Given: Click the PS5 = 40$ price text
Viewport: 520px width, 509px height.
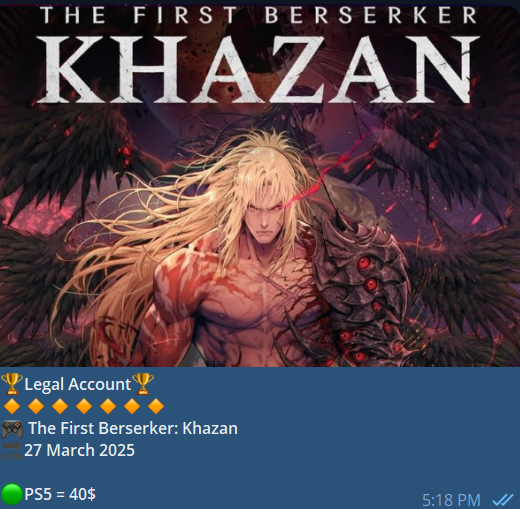Looking at the screenshot, I should click(60, 494).
